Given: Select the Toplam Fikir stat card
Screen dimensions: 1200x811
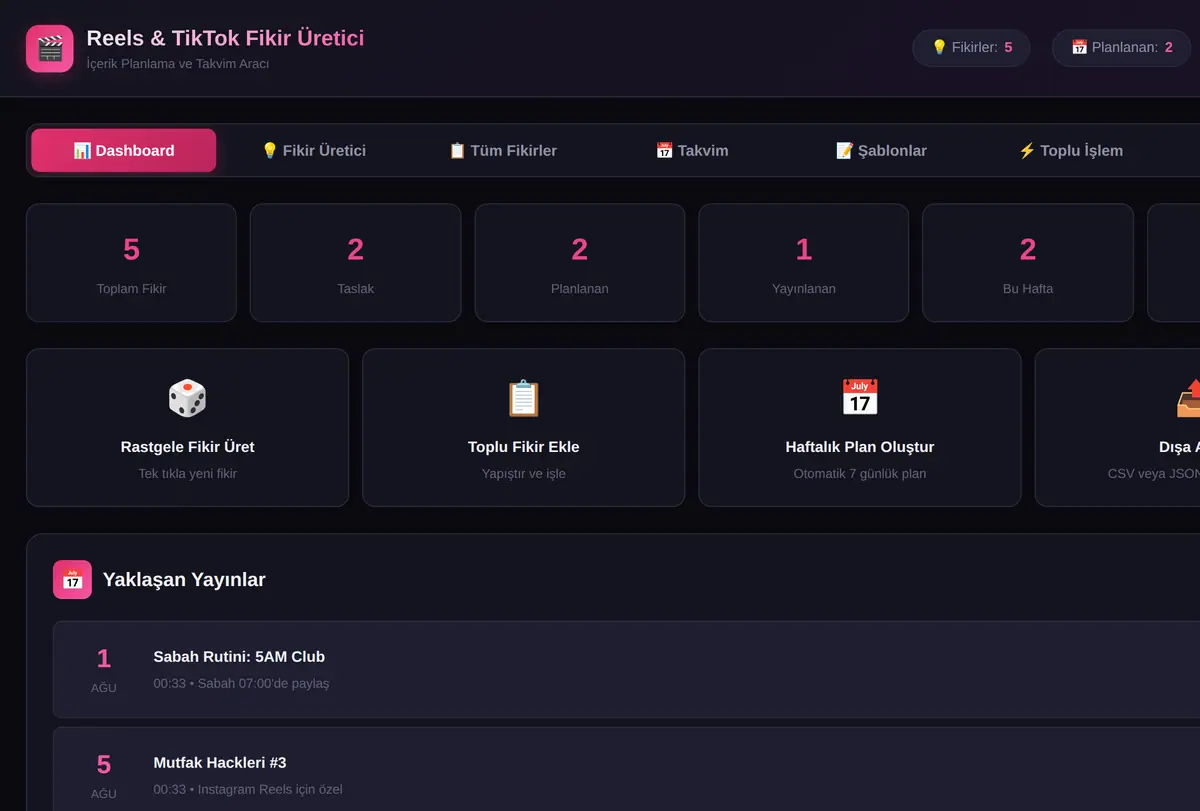Looking at the screenshot, I should (x=131, y=263).
